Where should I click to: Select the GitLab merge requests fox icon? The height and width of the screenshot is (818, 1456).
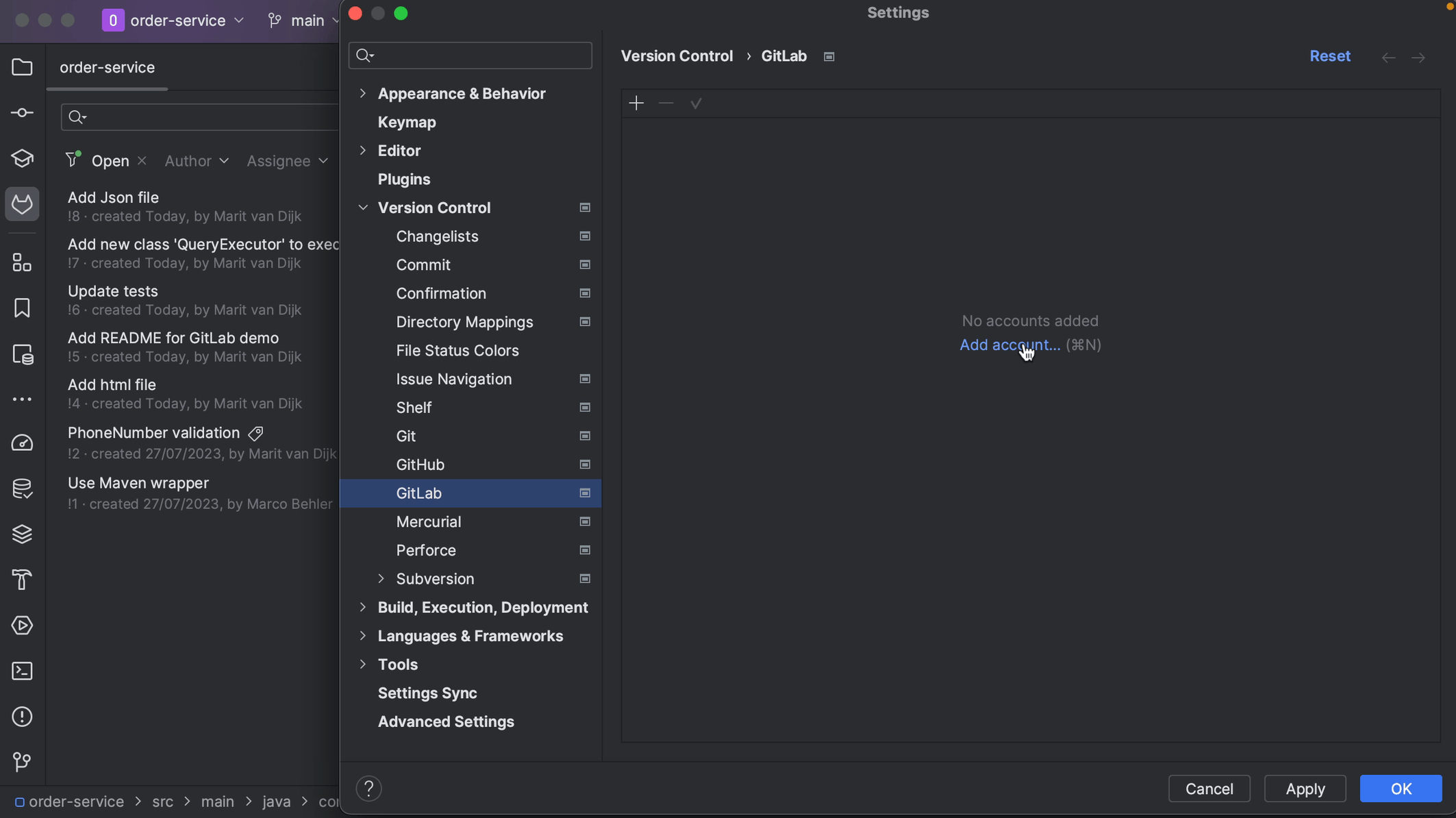point(22,203)
